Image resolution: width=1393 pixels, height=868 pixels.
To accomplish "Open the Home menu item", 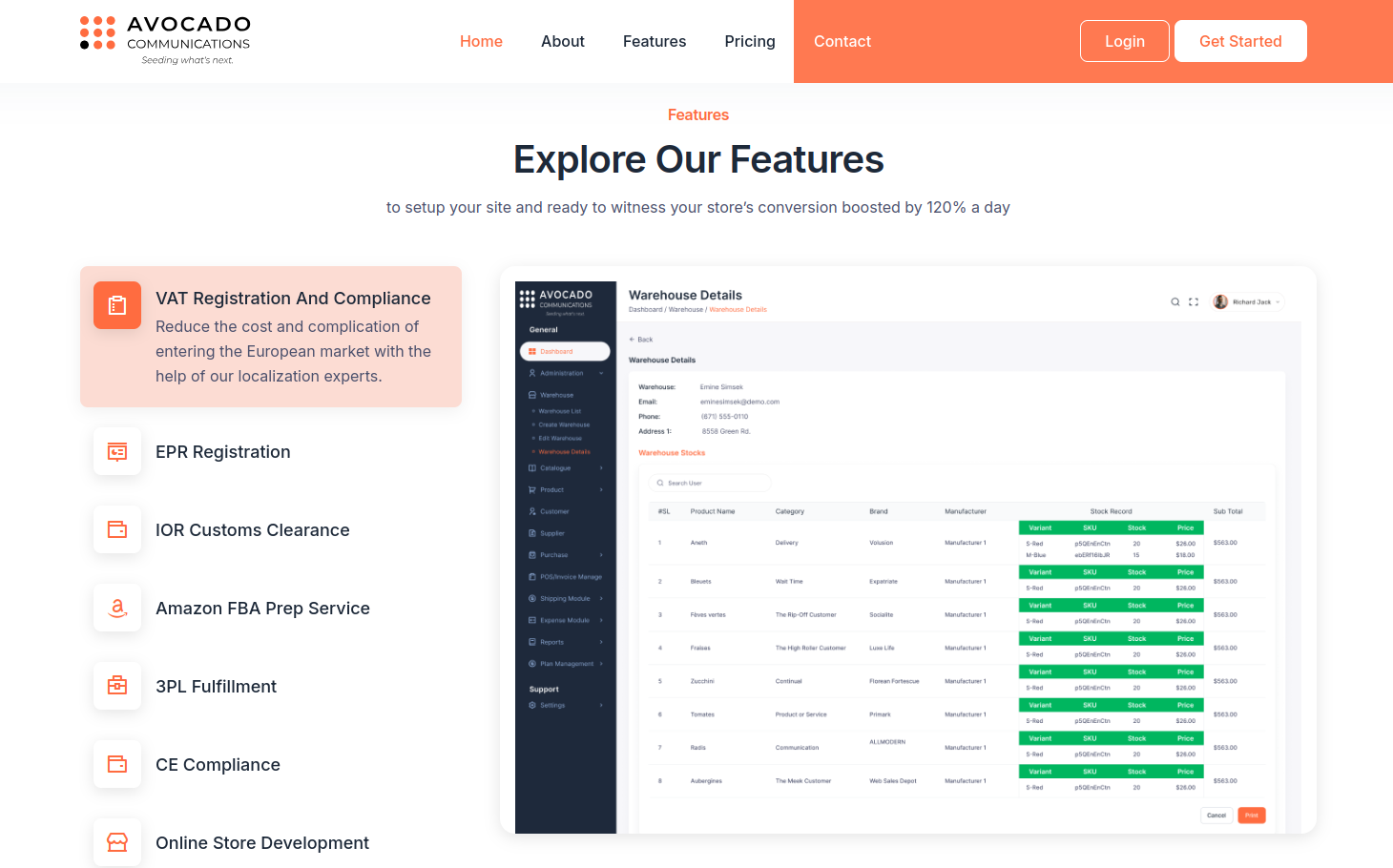I will tap(481, 42).
